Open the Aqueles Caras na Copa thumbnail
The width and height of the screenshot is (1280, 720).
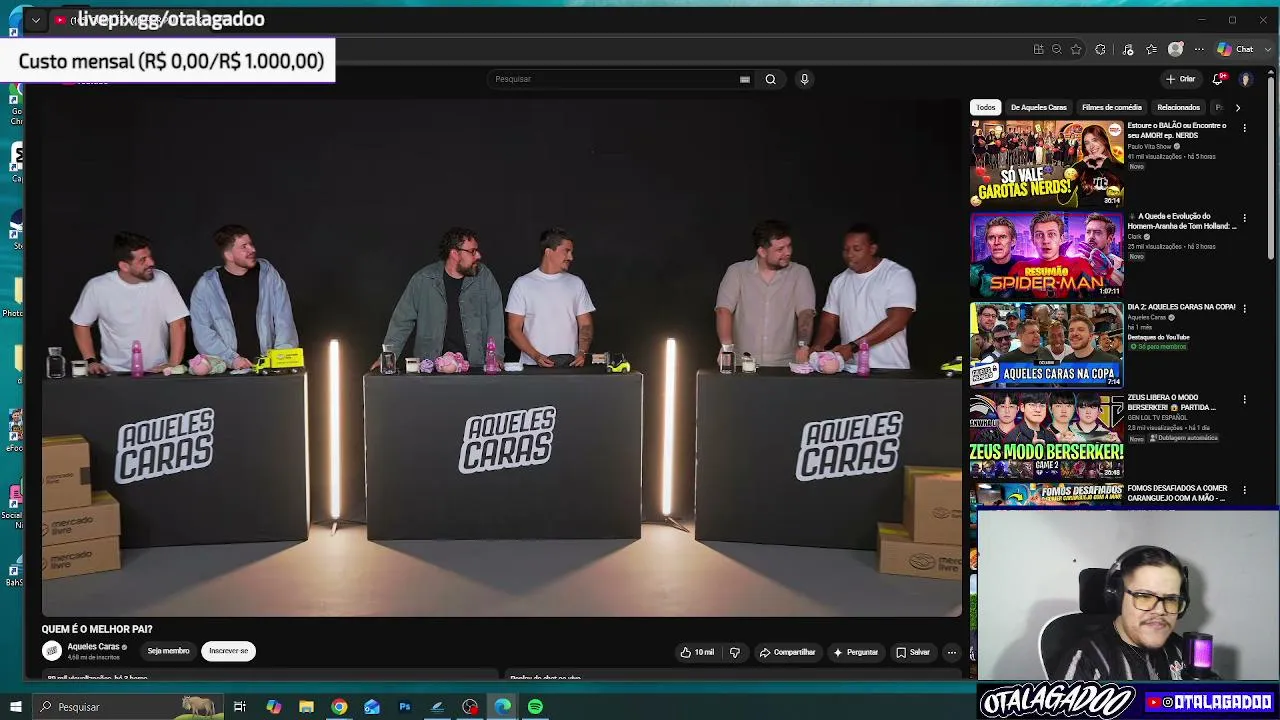(1047, 345)
